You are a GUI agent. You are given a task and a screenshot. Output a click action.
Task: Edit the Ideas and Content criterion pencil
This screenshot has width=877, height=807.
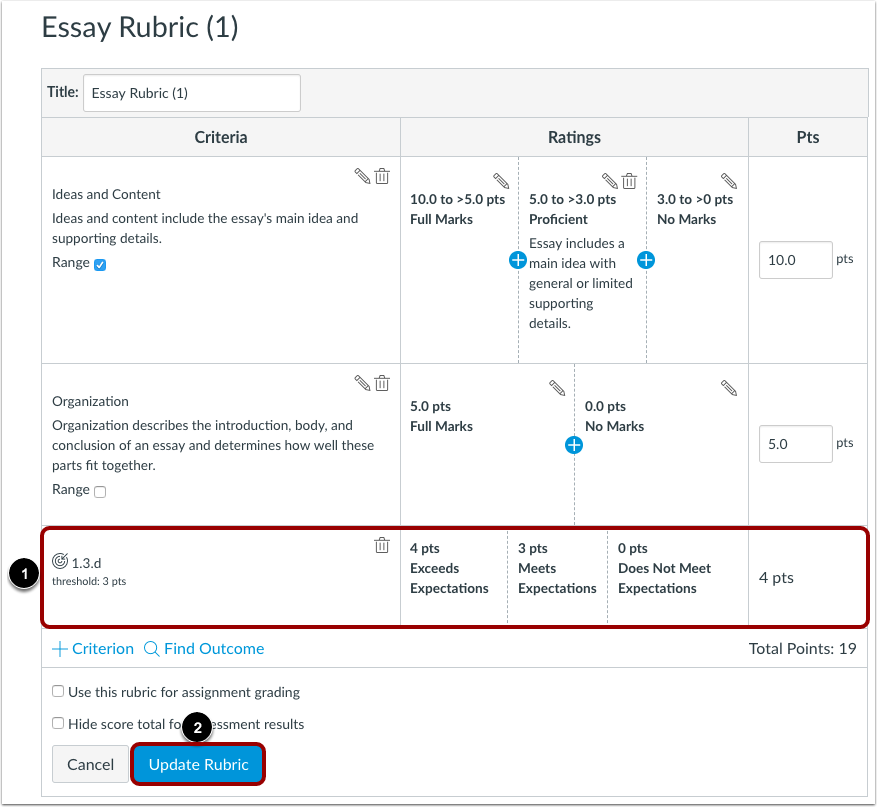(x=362, y=176)
